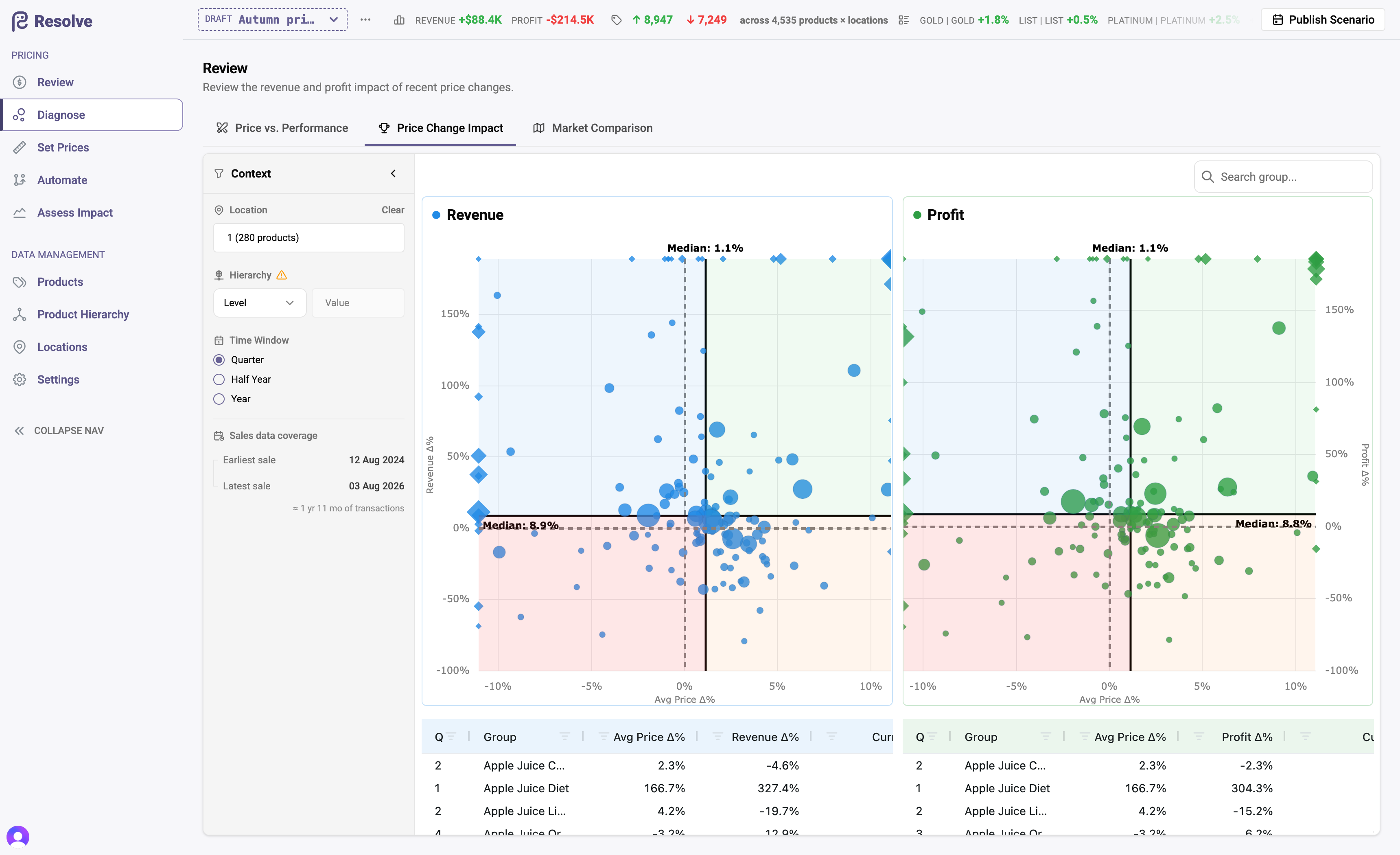Image resolution: width=1400 pixels, height=855 pixels.
Task: Click the Product Hierarchy tree icon
Action: 20,314
